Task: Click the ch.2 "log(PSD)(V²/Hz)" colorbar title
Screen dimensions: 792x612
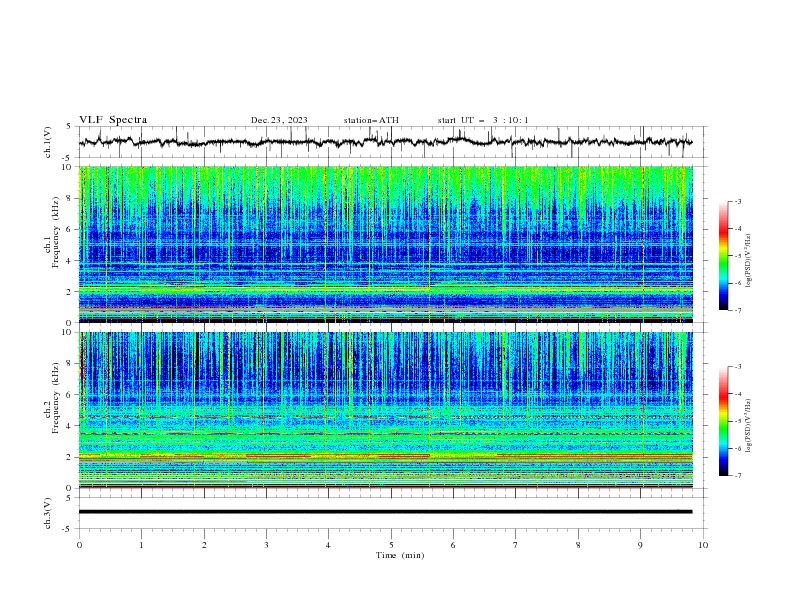Action: 749,425
